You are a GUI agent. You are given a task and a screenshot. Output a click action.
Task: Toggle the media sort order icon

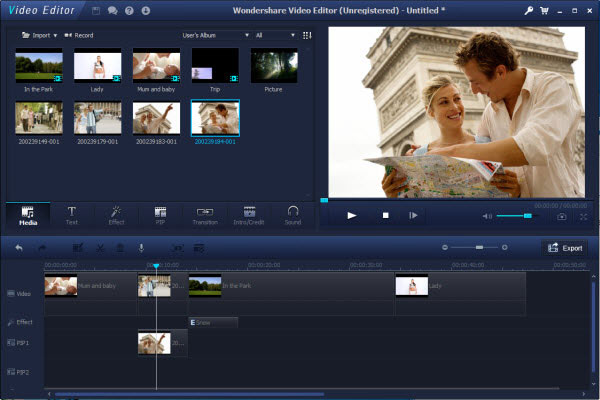pyautogui.click(x=307, y=35)
